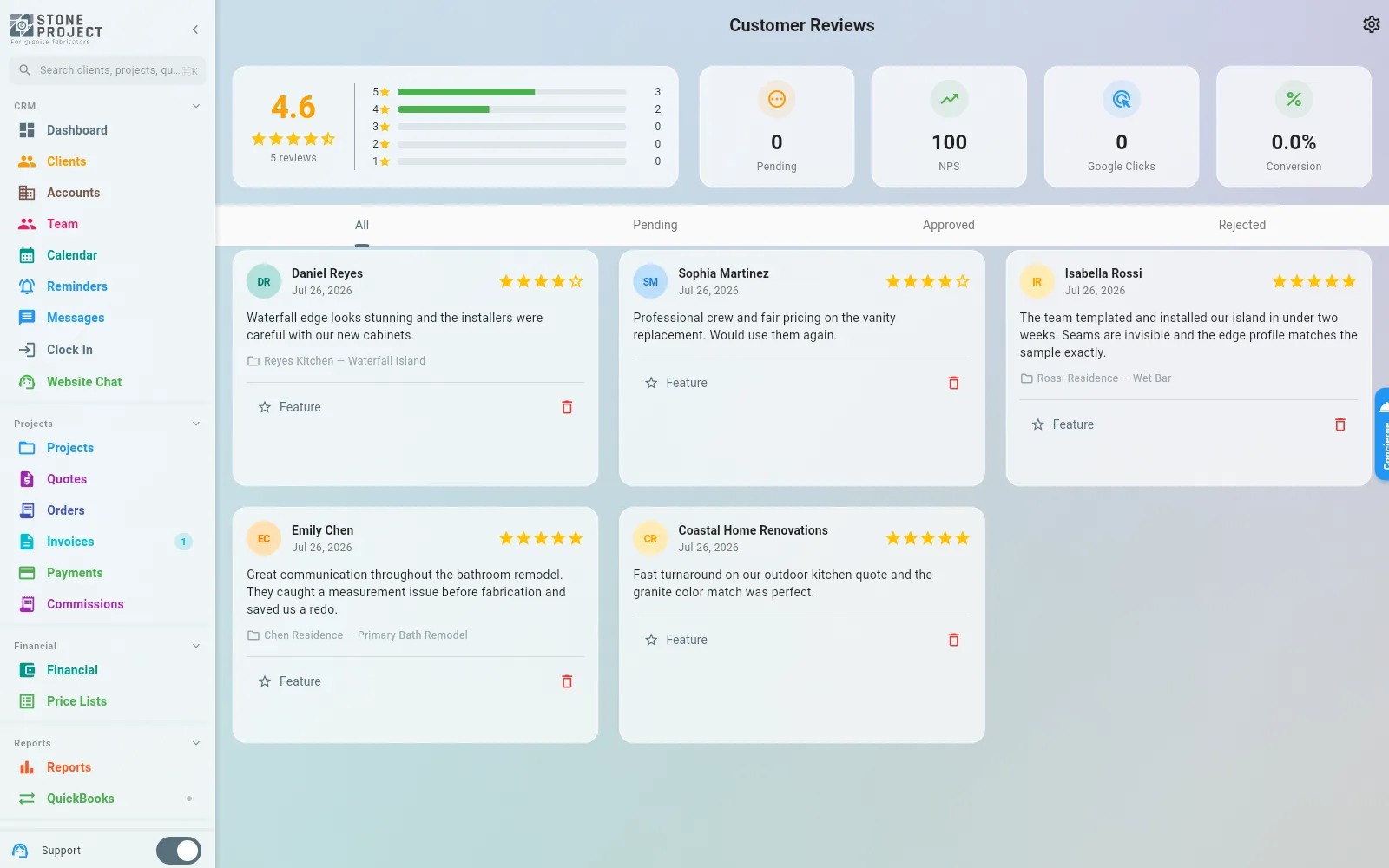Click the 4.6 average rating value
This screenshot has width=1389, height=868.
[293, 108]
